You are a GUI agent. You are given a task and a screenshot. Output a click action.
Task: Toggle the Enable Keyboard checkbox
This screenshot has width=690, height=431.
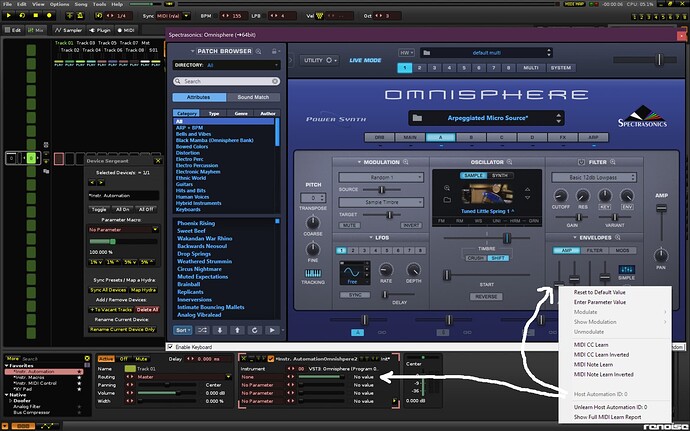[170, 347]
